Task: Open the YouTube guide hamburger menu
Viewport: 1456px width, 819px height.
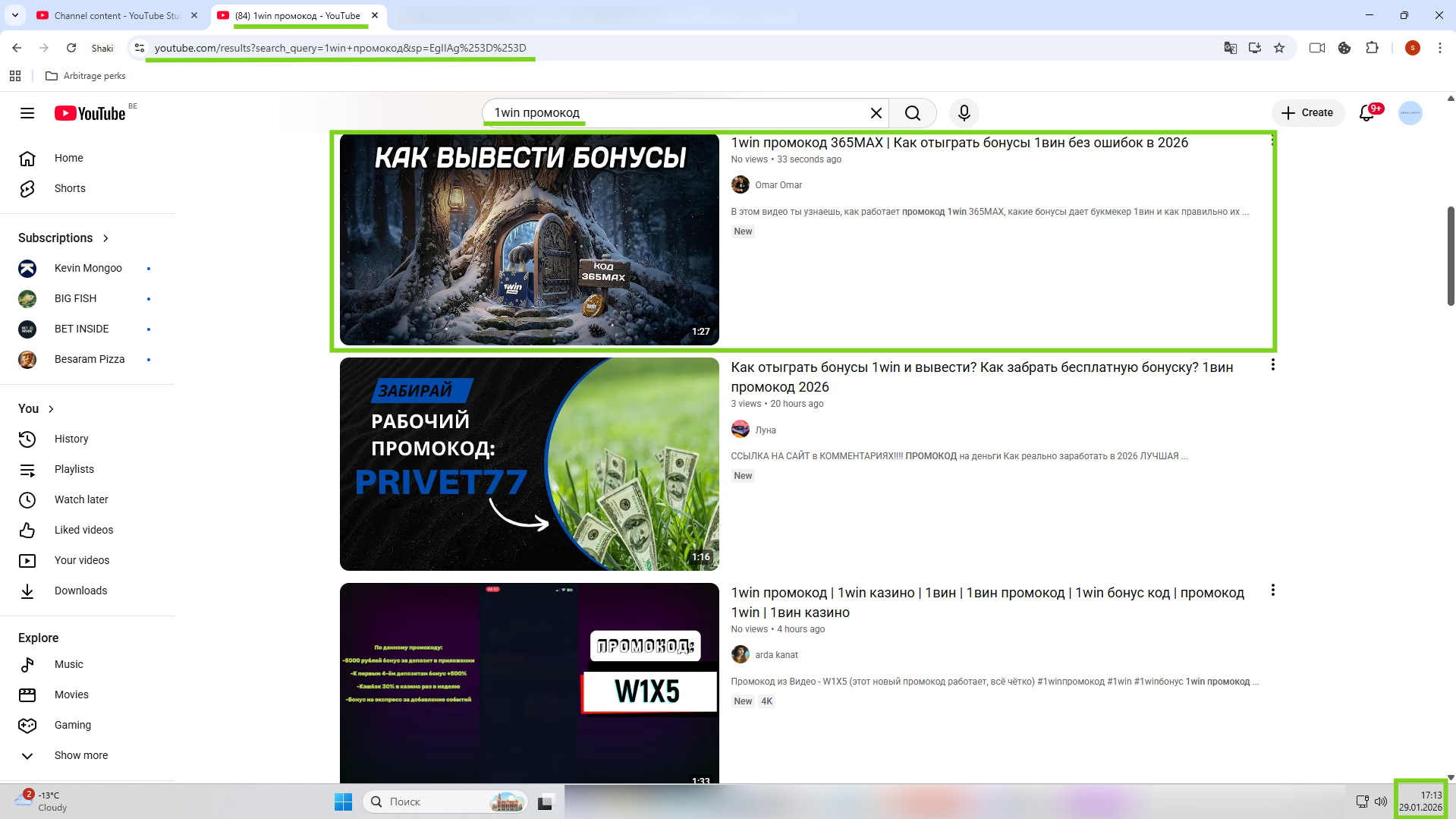Action: pos(27,113)
